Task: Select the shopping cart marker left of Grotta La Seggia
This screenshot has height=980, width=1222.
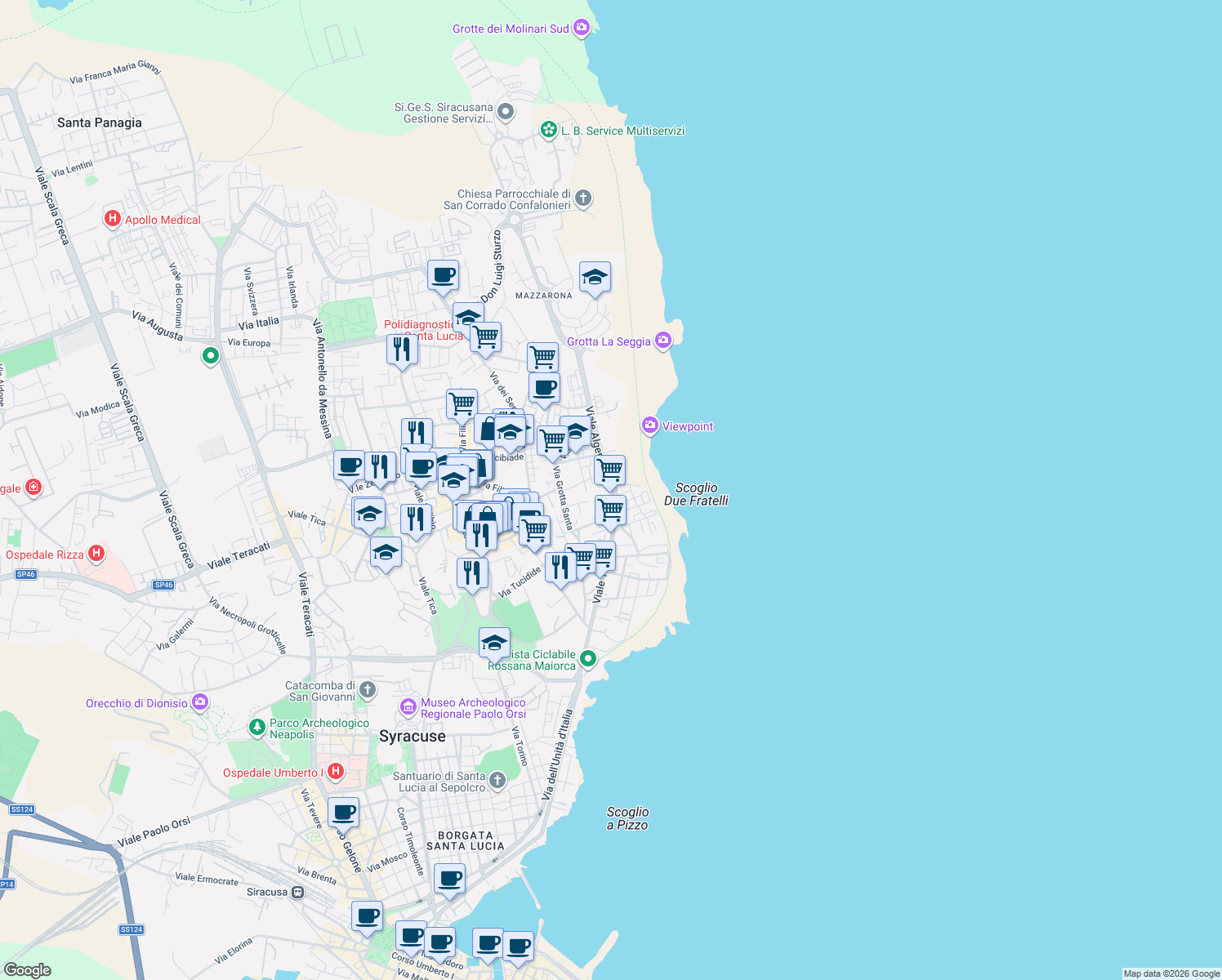Action: [542, 359]
